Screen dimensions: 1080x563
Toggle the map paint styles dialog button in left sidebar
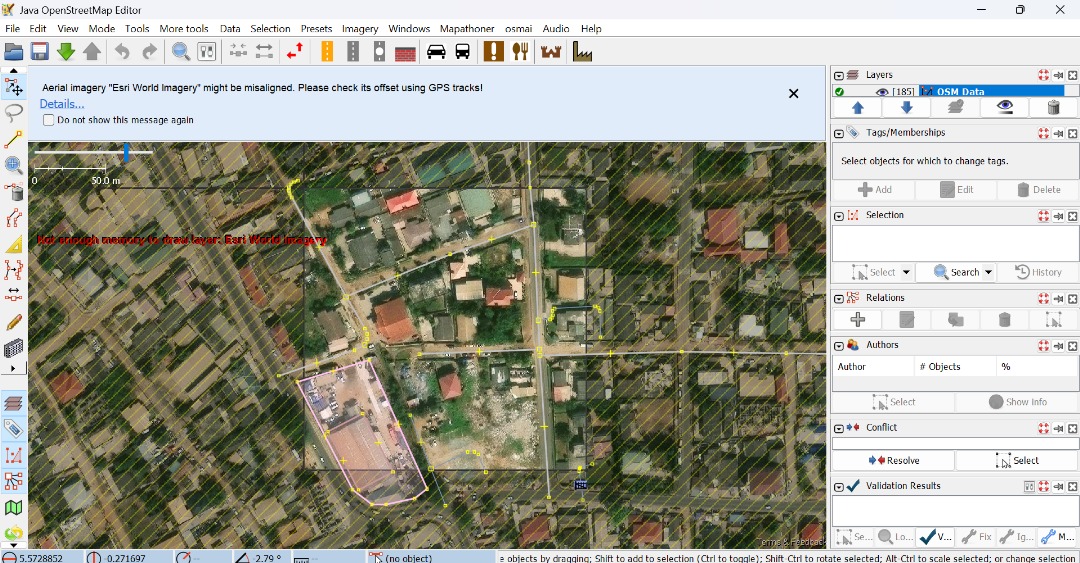(13, 508)
